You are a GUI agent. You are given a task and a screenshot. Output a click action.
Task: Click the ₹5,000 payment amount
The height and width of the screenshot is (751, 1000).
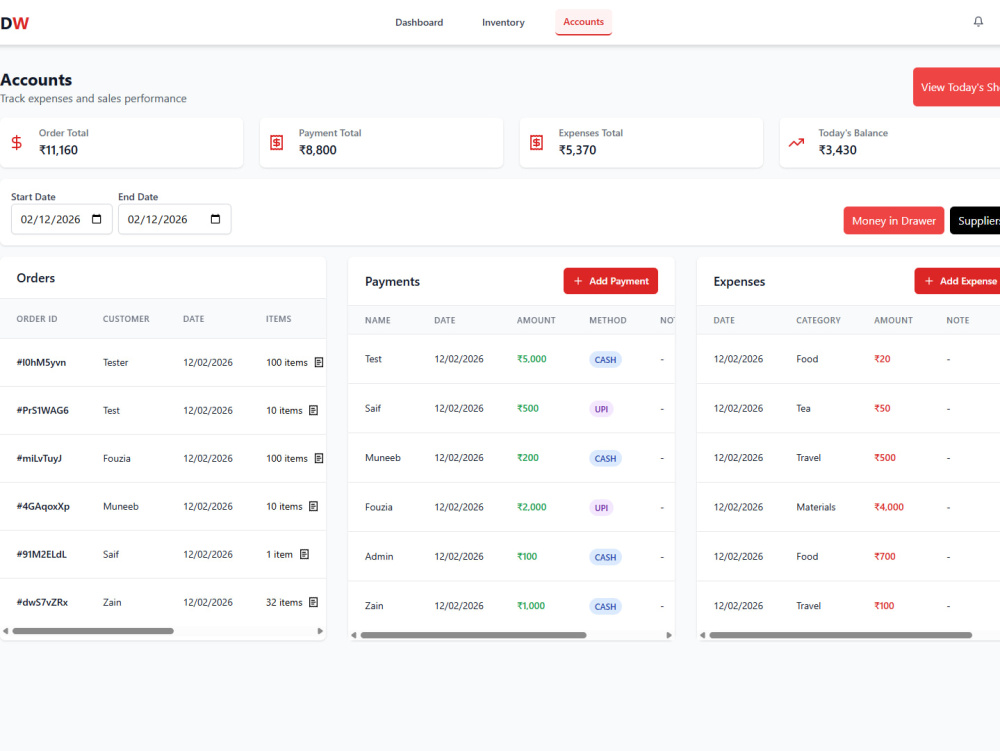click(x=532, y=359)
